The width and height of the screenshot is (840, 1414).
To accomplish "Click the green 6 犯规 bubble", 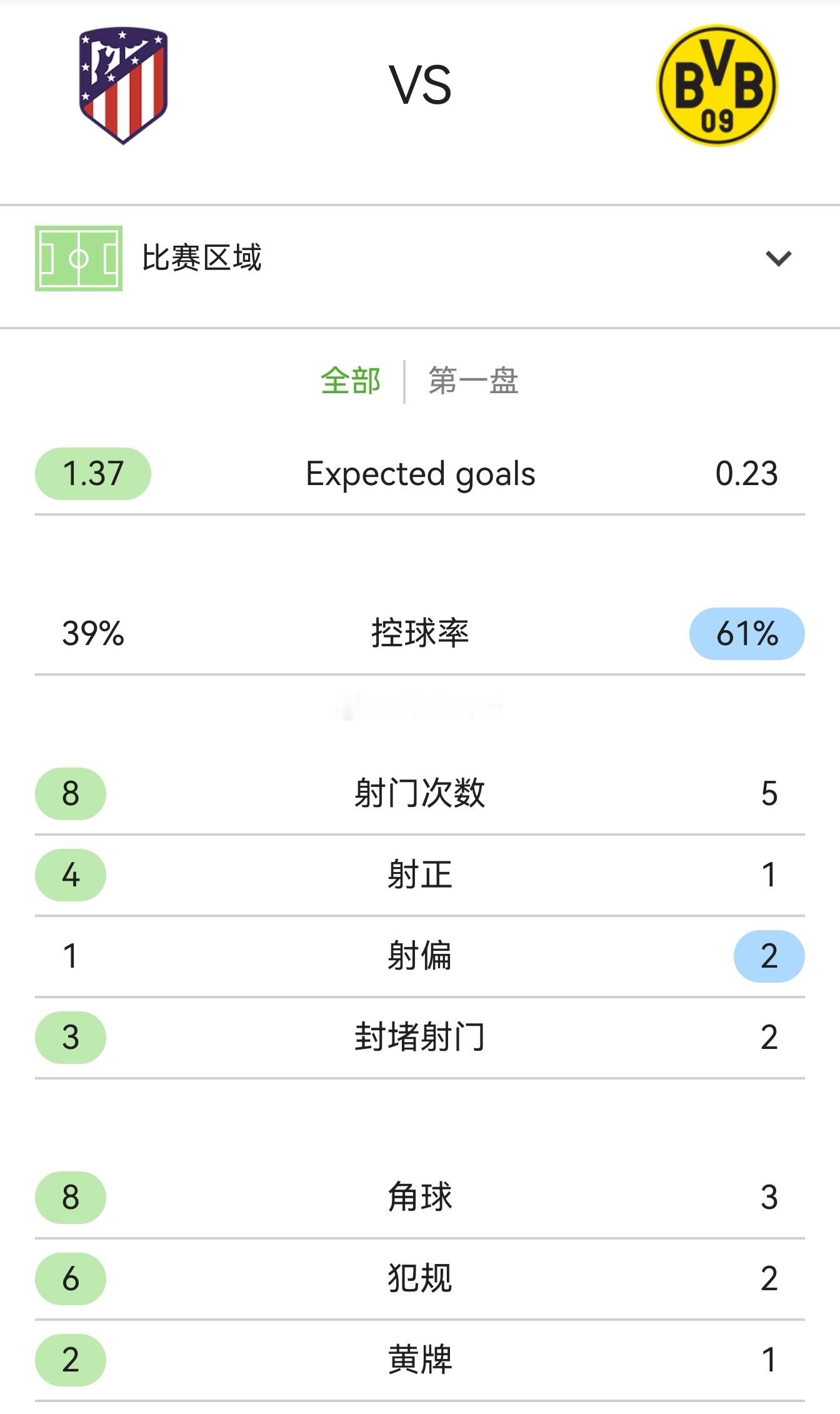I will pos(70,1280).
